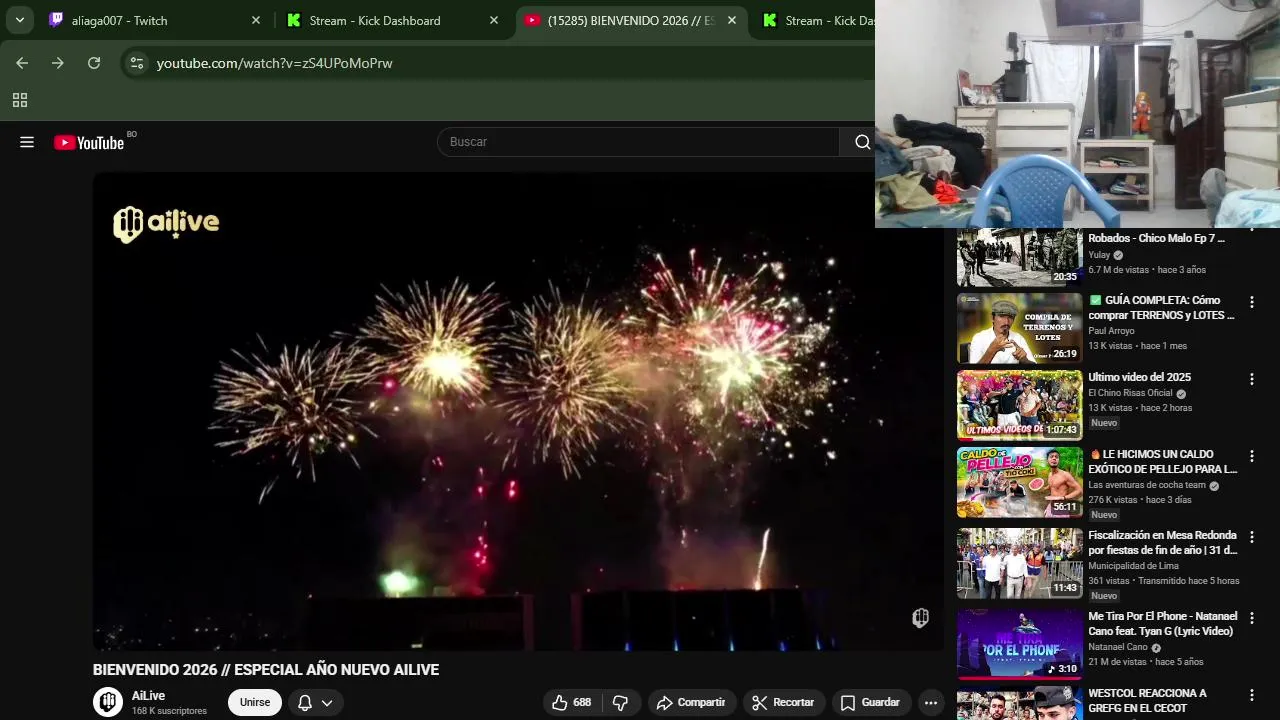
Task: Like the video with 688 likes
Action: coord(571,702)
